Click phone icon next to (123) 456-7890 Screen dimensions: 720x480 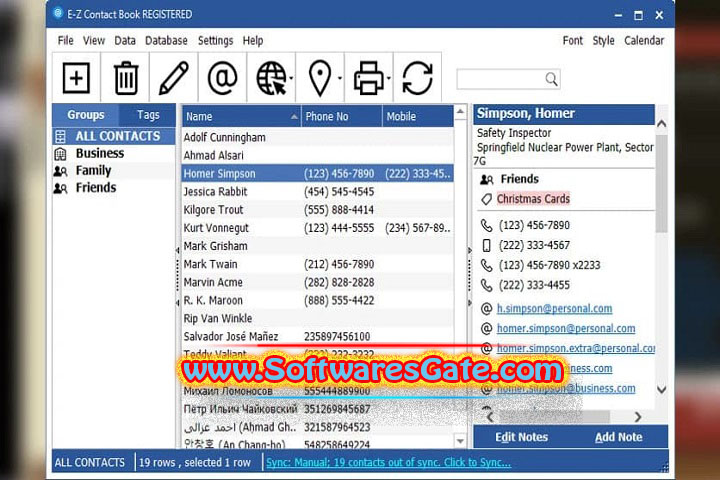(x=486, y=226)
